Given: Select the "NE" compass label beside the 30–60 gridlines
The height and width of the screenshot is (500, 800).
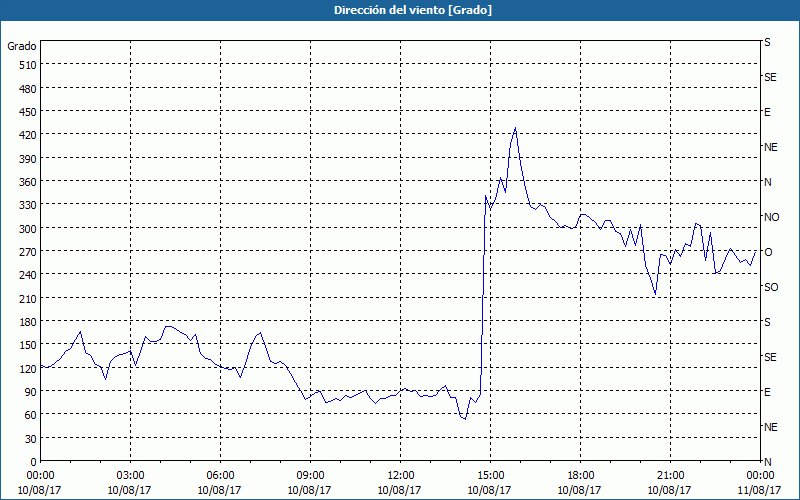Looking at the screenshot, I should click(x=771, y=427).
